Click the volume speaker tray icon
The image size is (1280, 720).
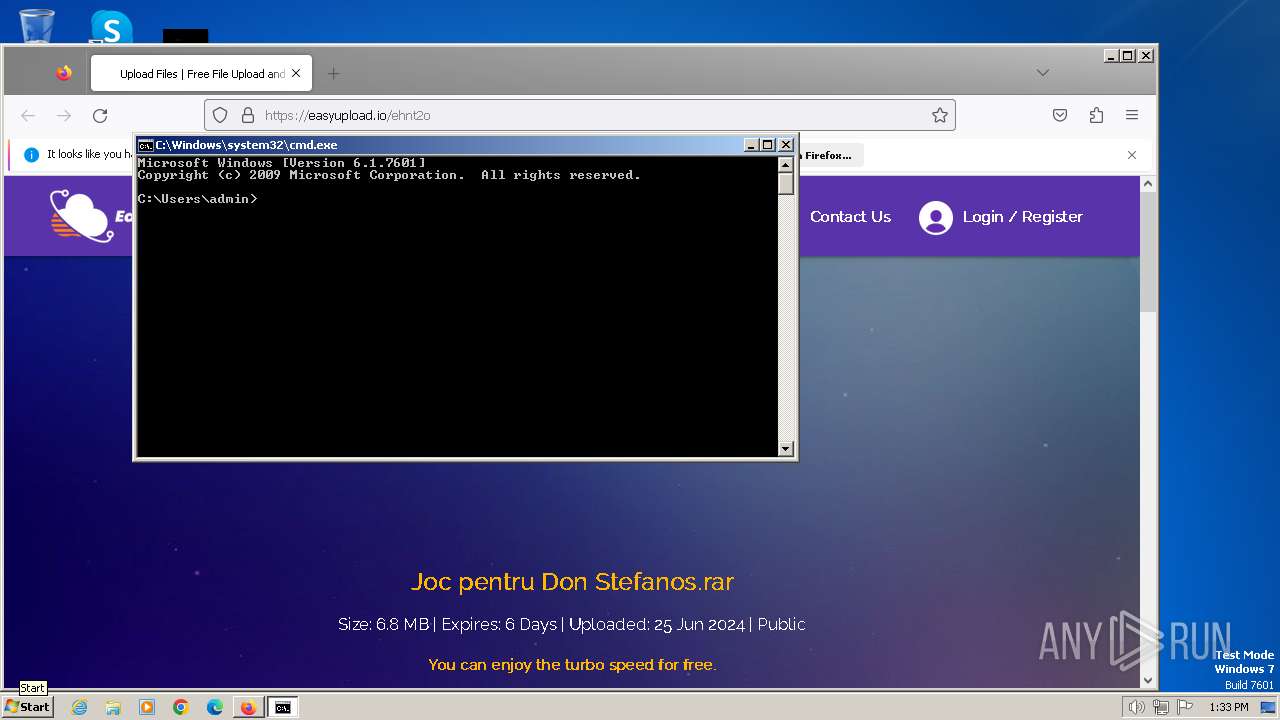tap(1137, 707)
